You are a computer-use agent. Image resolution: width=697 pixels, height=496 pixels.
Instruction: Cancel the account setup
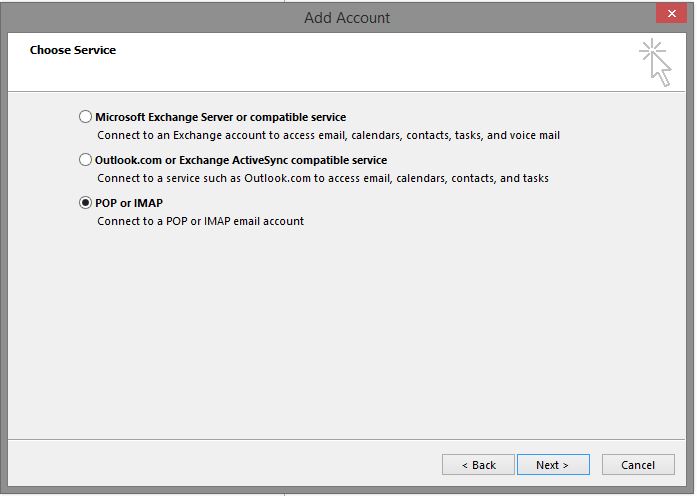tap(638, 465)
